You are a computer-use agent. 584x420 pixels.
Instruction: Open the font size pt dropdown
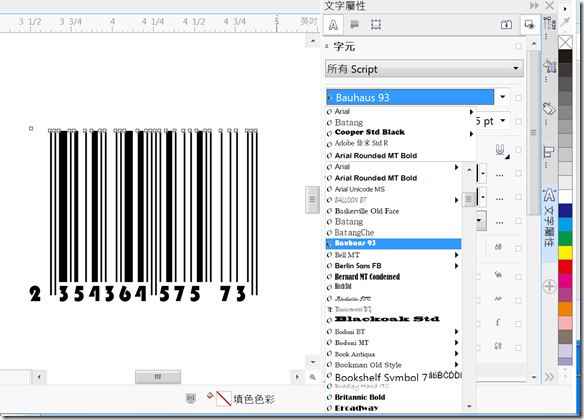[502, 121]
